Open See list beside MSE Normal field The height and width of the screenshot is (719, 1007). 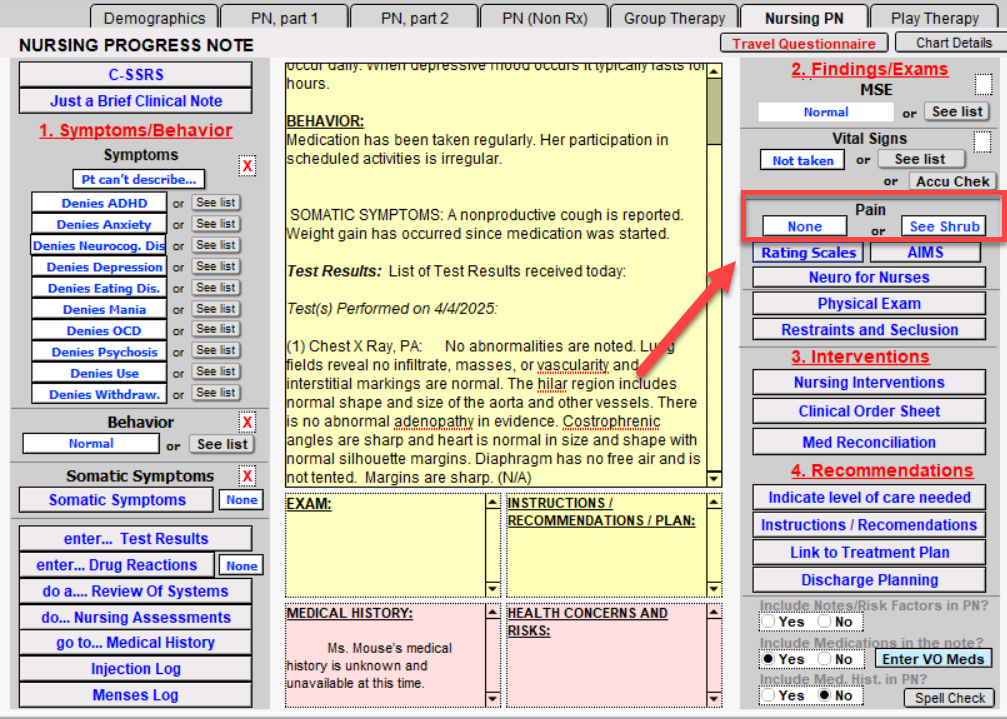(957, 112)
